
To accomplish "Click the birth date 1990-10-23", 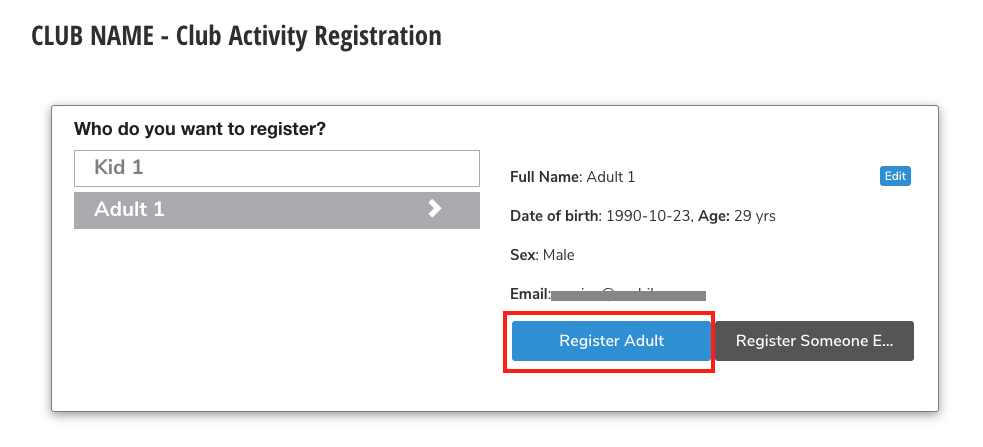I will (x=645, y=216).
